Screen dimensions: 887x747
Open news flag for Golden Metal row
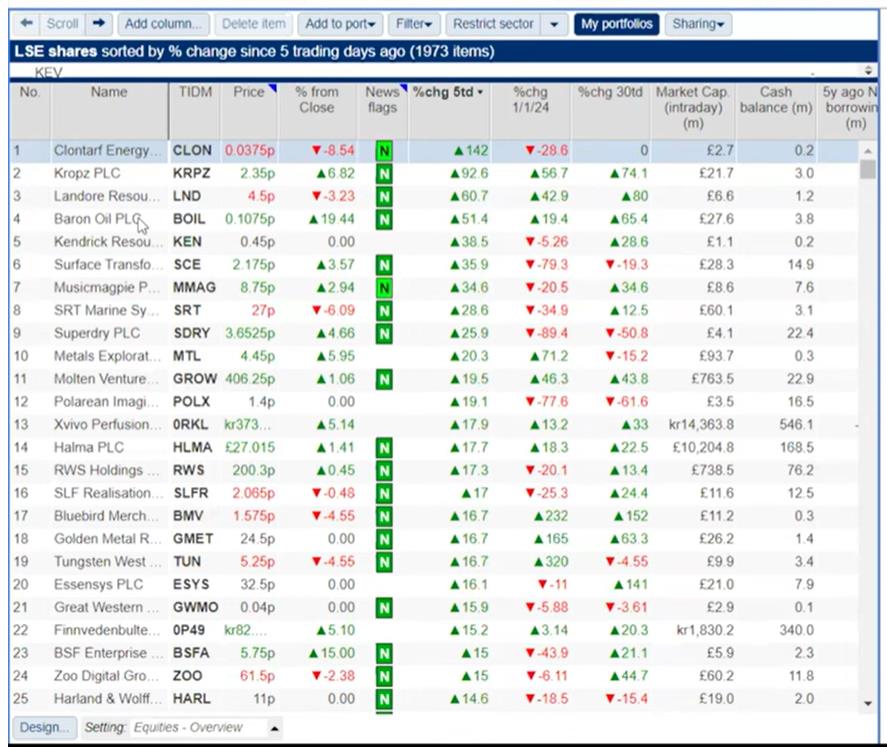coord(384,539)
